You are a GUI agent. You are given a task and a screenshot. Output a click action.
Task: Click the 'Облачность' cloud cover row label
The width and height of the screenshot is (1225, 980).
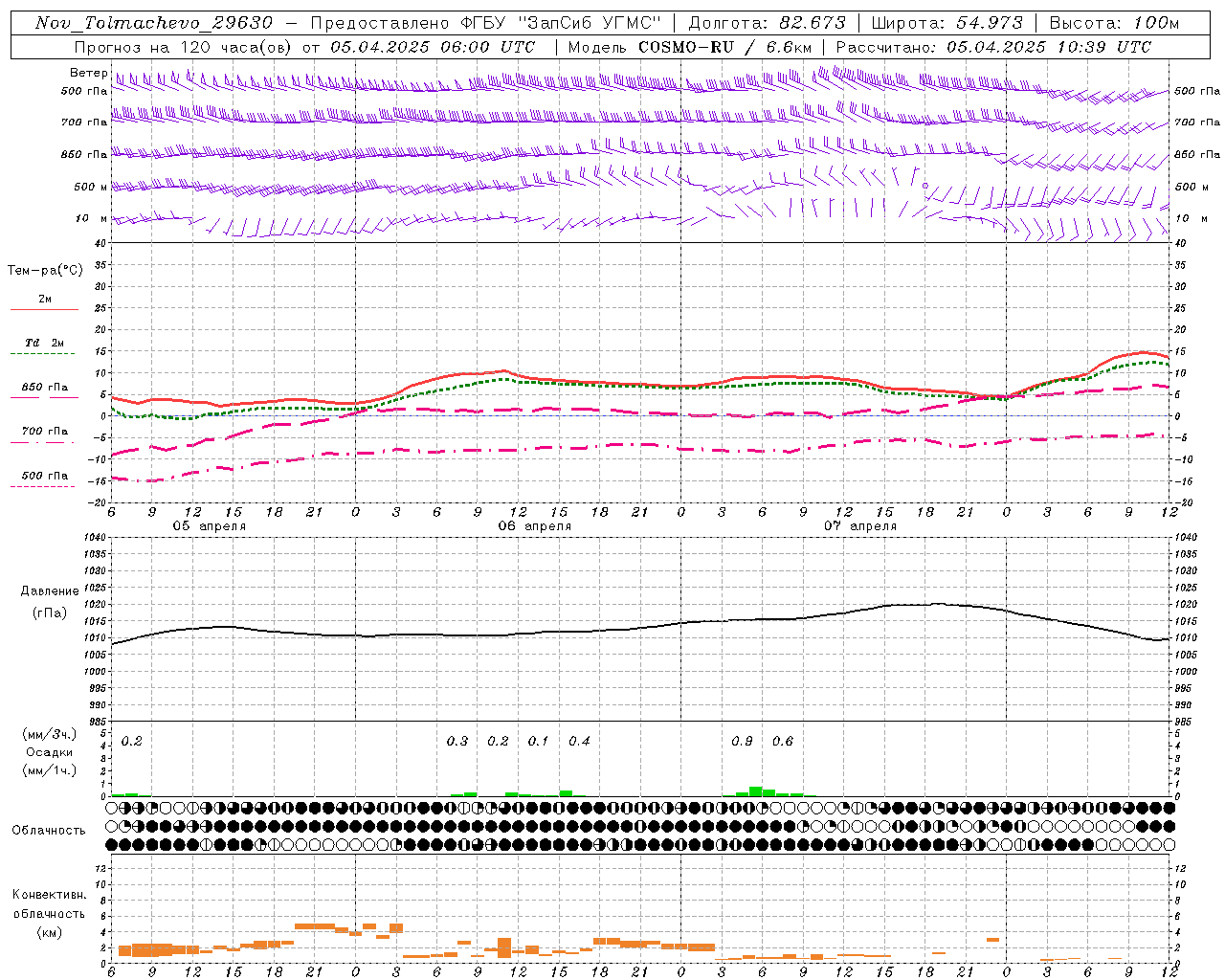point(49,831)
